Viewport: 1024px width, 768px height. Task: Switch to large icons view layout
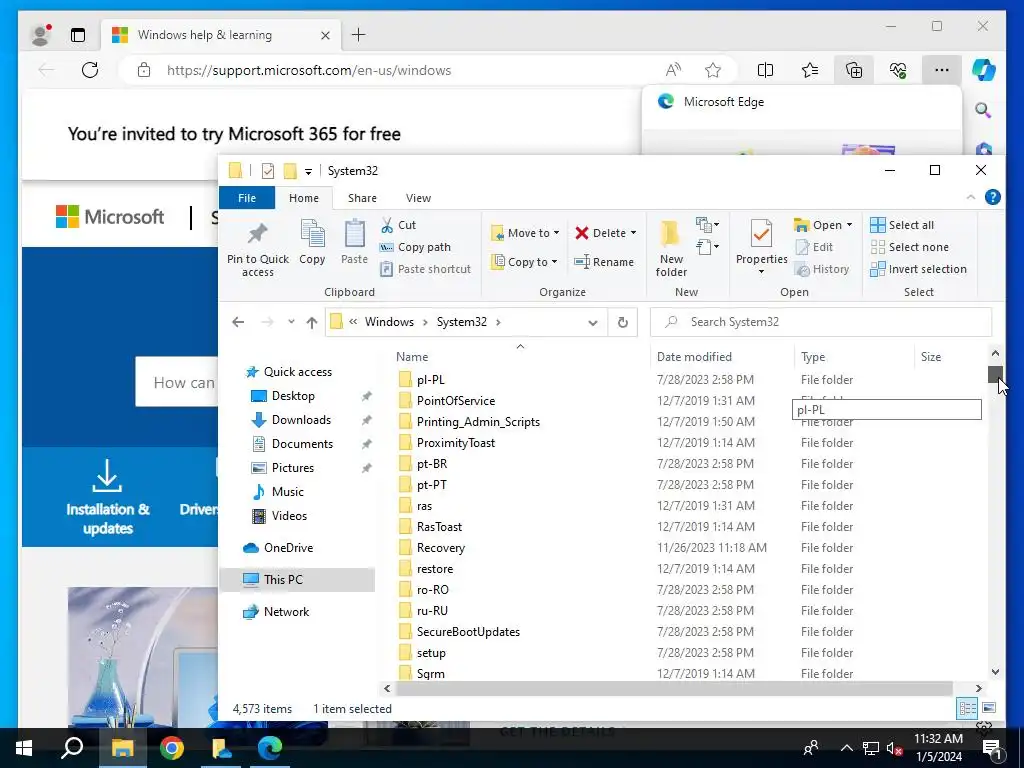(989, 708)
